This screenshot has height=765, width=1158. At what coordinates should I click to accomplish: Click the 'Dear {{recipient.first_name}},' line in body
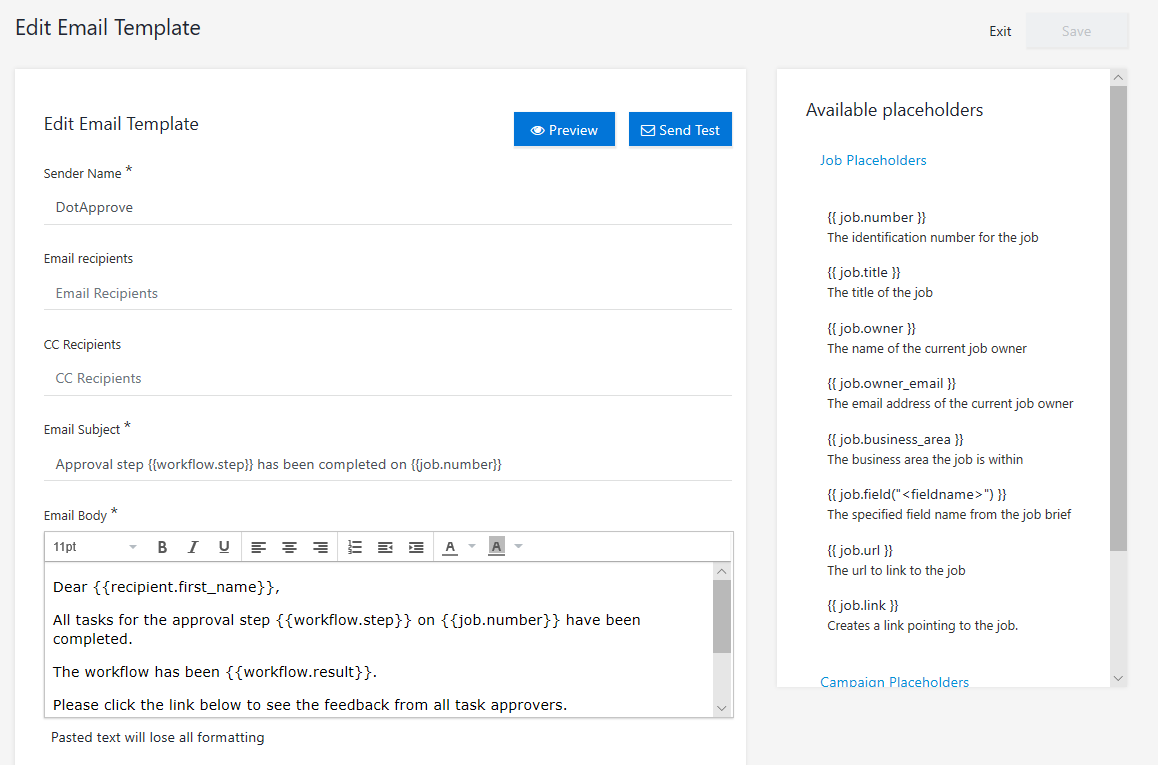[x=167, y=587]
